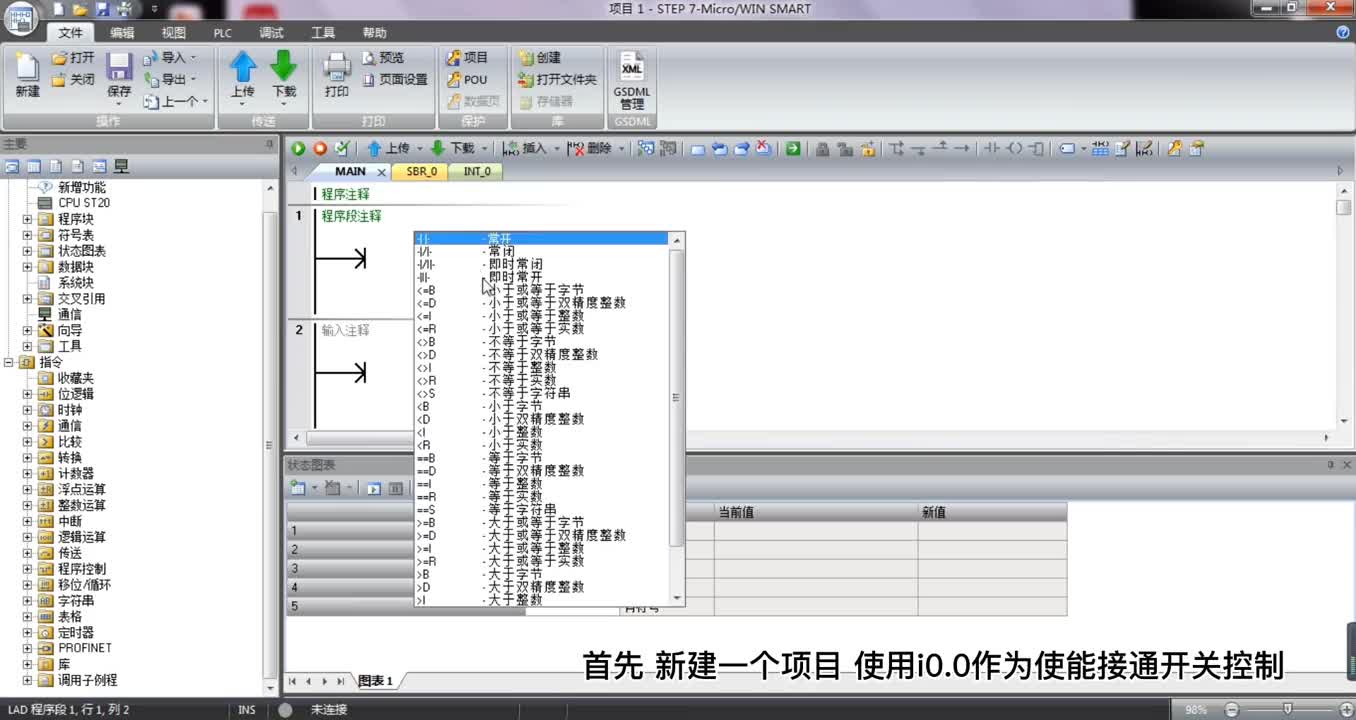The height and width of the screenshot is (720, 1356).
Task: Click the Compile program icon
Action: pyautogui.click(x=342, y=148)
